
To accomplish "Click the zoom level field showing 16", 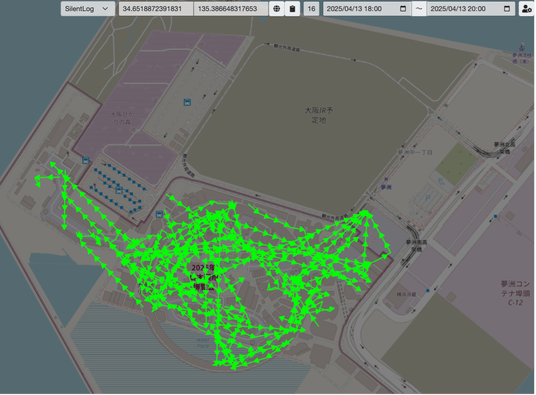I will pos(311,9).
